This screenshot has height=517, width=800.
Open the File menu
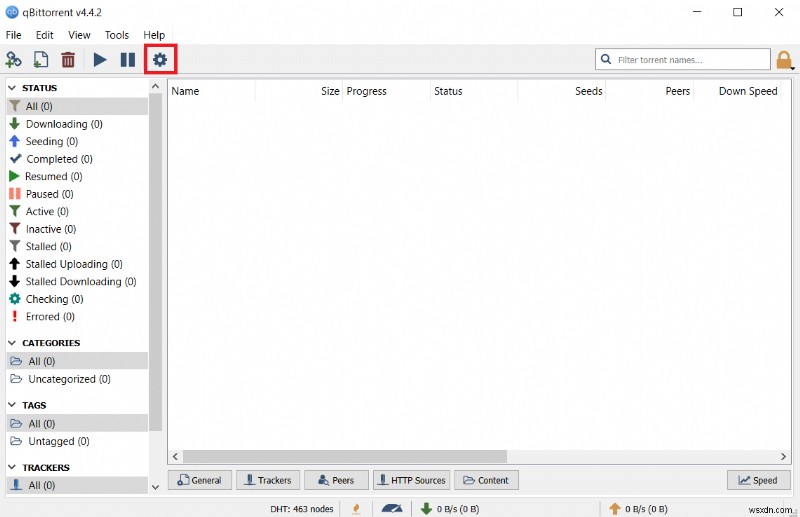[x=14, y=35]
